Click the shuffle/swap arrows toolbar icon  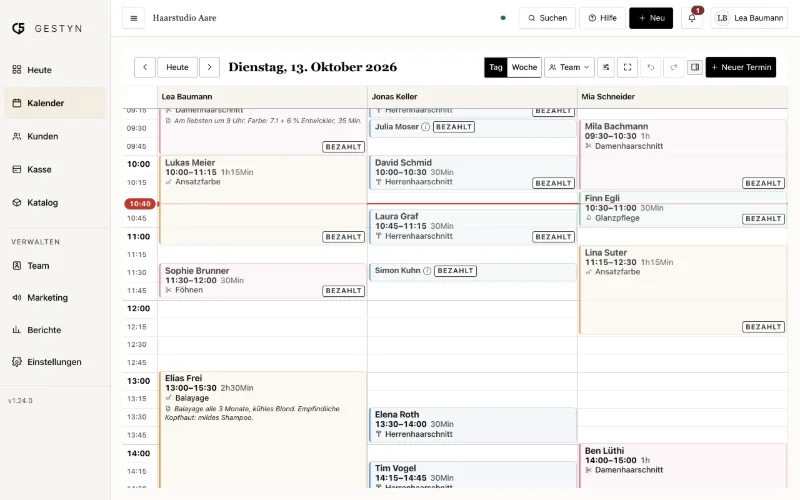[606, 67]
